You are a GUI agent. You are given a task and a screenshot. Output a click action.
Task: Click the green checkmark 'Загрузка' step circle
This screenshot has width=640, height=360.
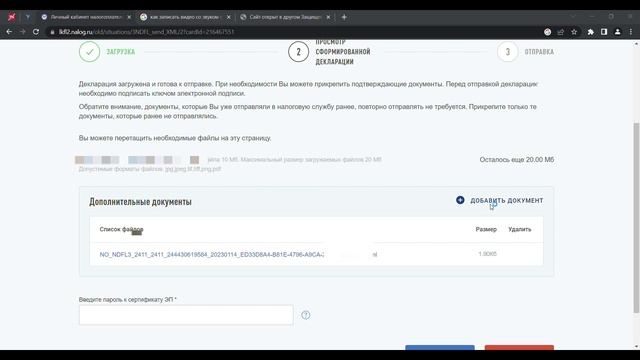pyautogui.click(x=89, y=52)
